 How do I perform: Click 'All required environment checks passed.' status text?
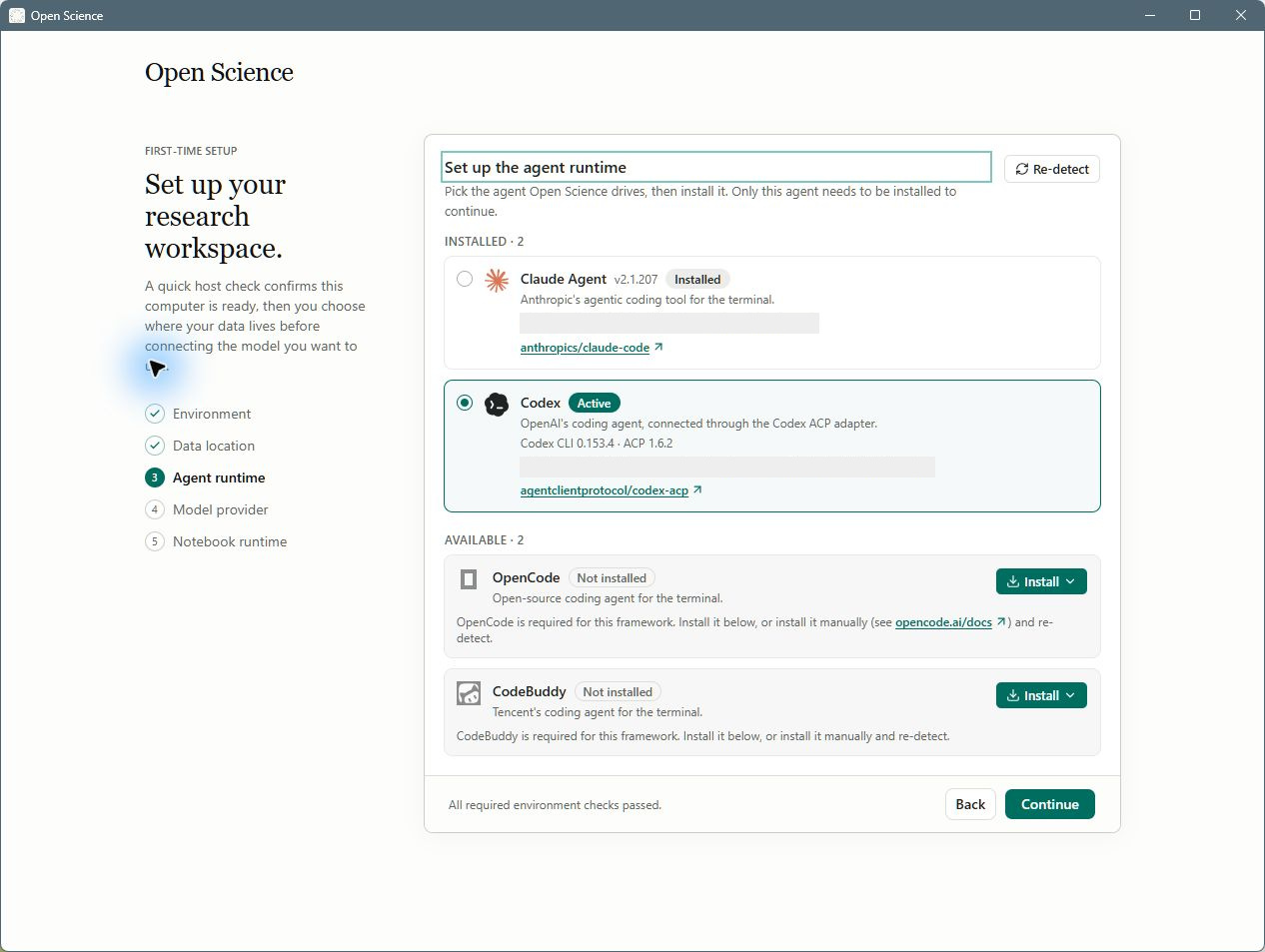pyautogui.click(x=555, y=804)
